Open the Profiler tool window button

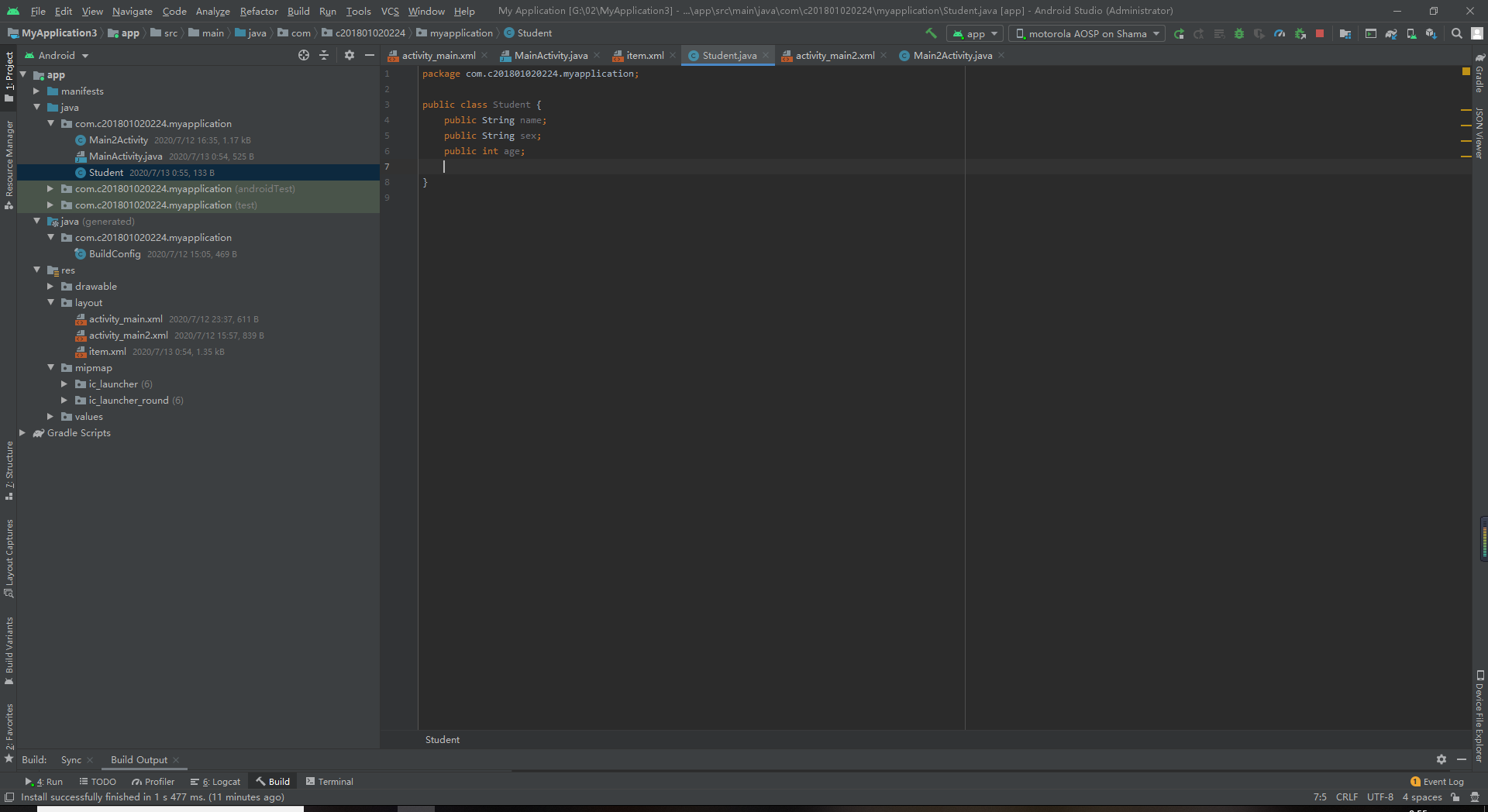click(x=153, y=781)
